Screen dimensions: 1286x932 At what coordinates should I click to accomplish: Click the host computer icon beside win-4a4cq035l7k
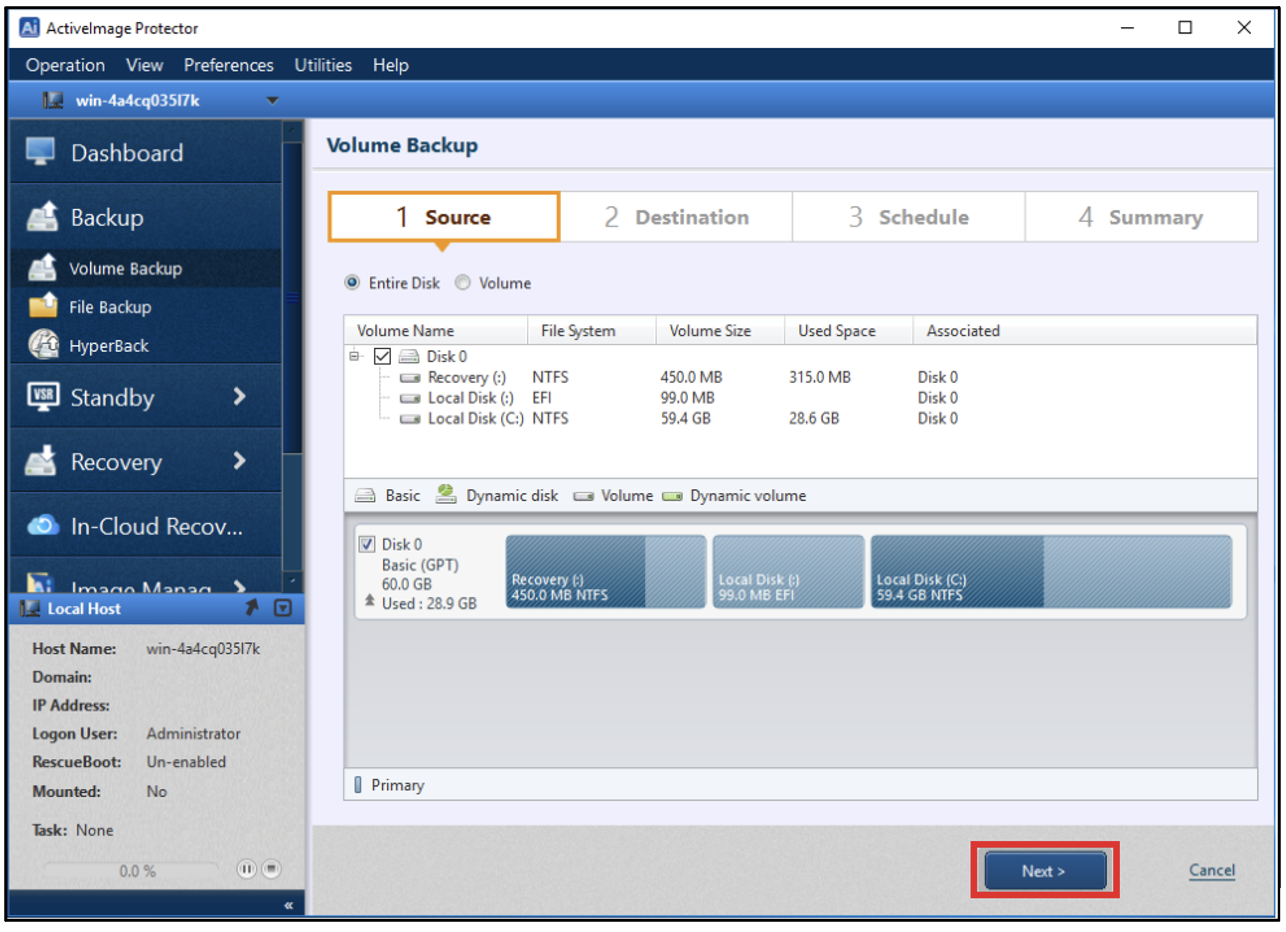coord(53,100)
